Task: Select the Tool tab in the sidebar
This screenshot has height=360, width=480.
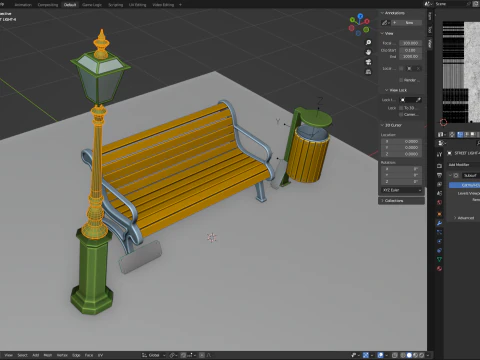Action: click(430, 29)
